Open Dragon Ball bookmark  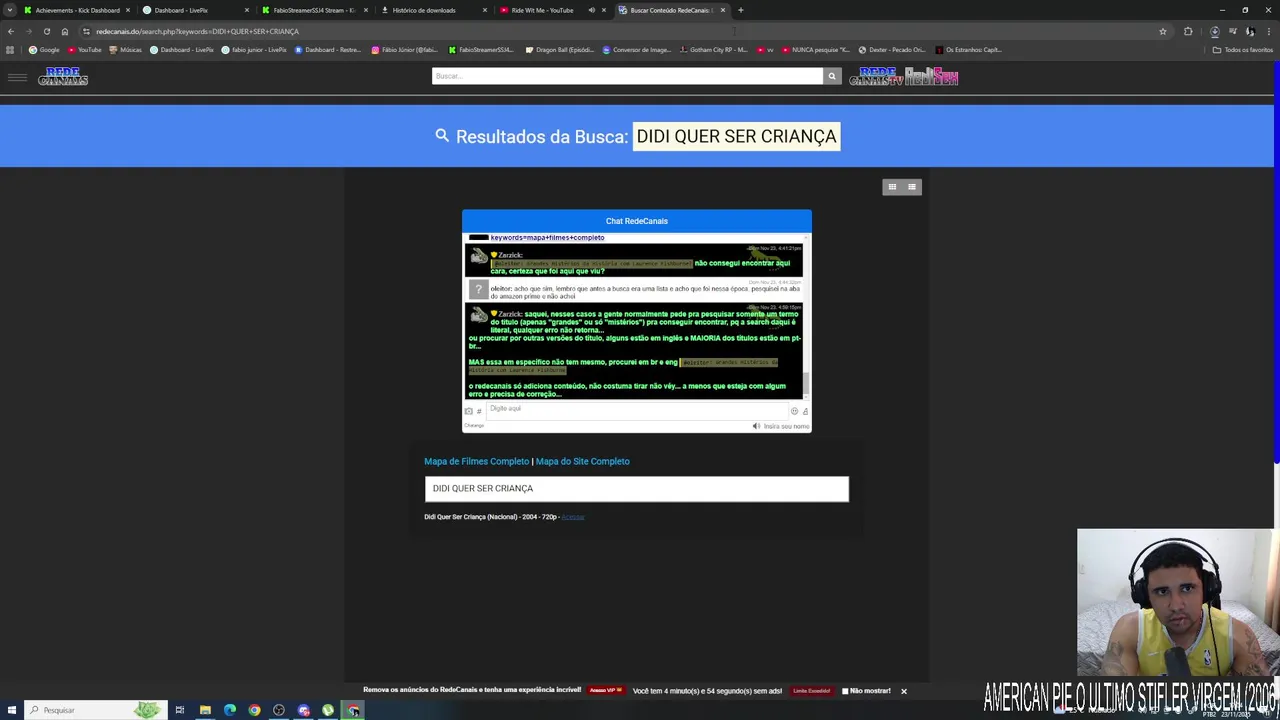pos(559,50)
